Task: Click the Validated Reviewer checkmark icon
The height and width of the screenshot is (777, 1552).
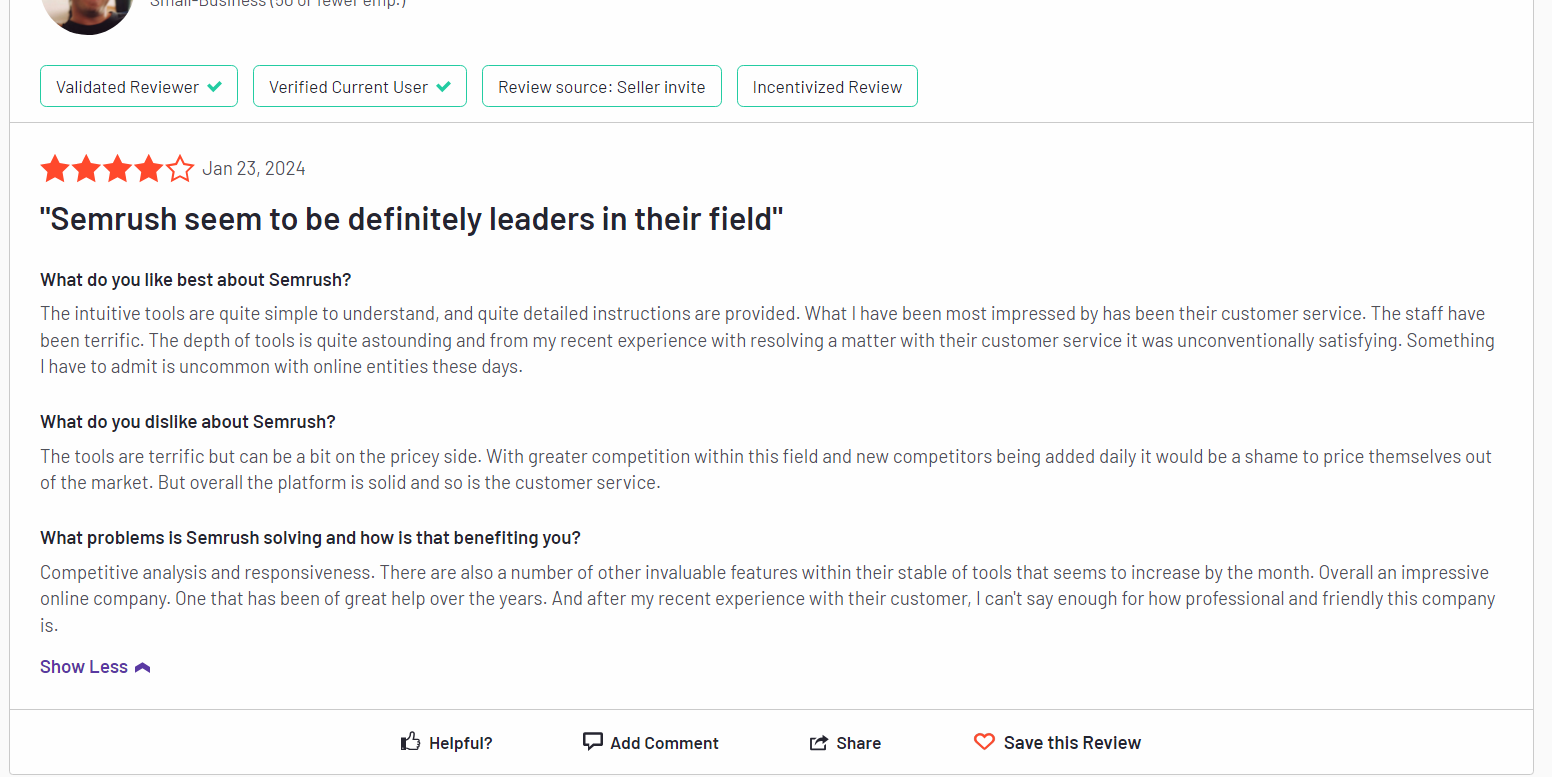Action: pyautogui.click(x=214, y=87)
